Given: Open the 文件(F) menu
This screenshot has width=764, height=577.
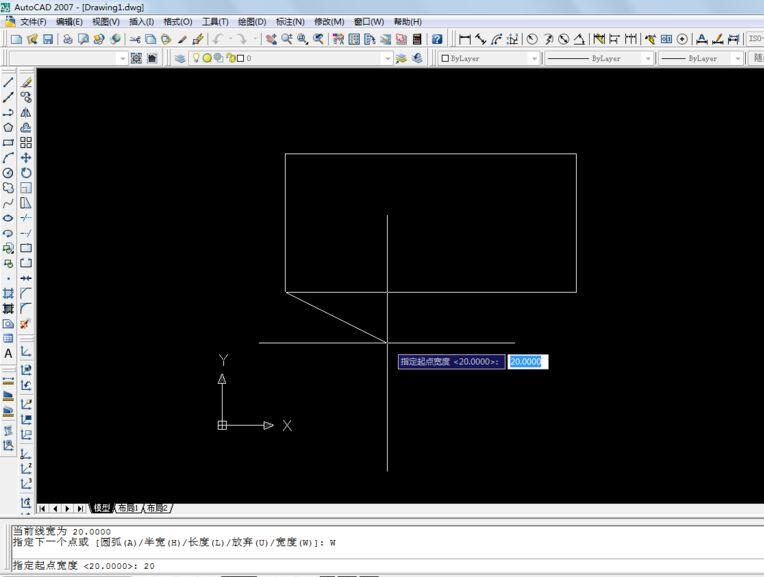Looking at the screenshot, I should pyautogui.click(x=33, y=22).
